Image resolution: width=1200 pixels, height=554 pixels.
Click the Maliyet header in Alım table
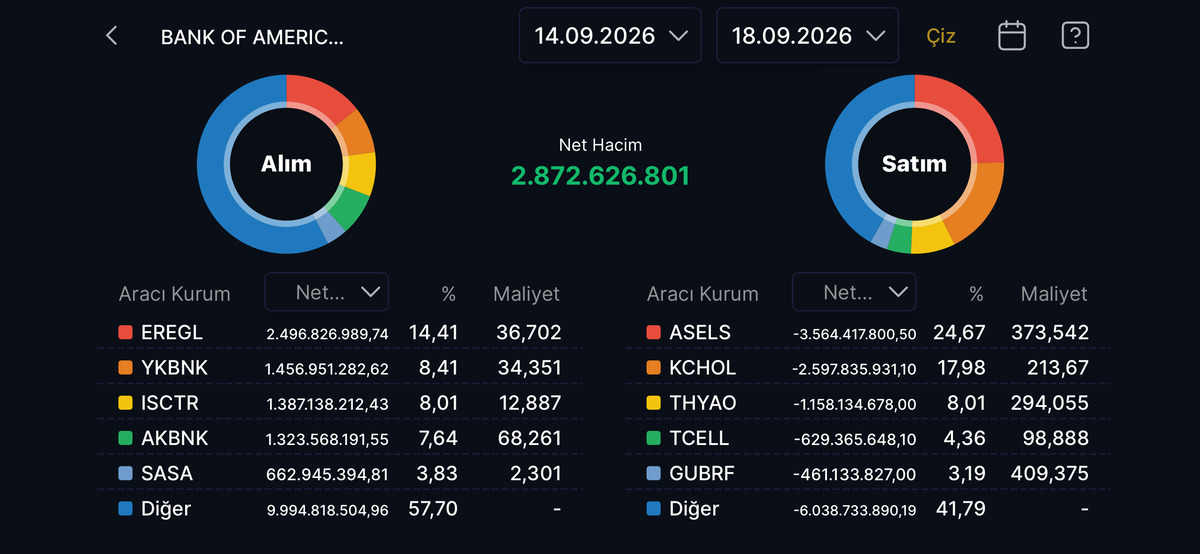pyautogui.click(x=526, y=294)
